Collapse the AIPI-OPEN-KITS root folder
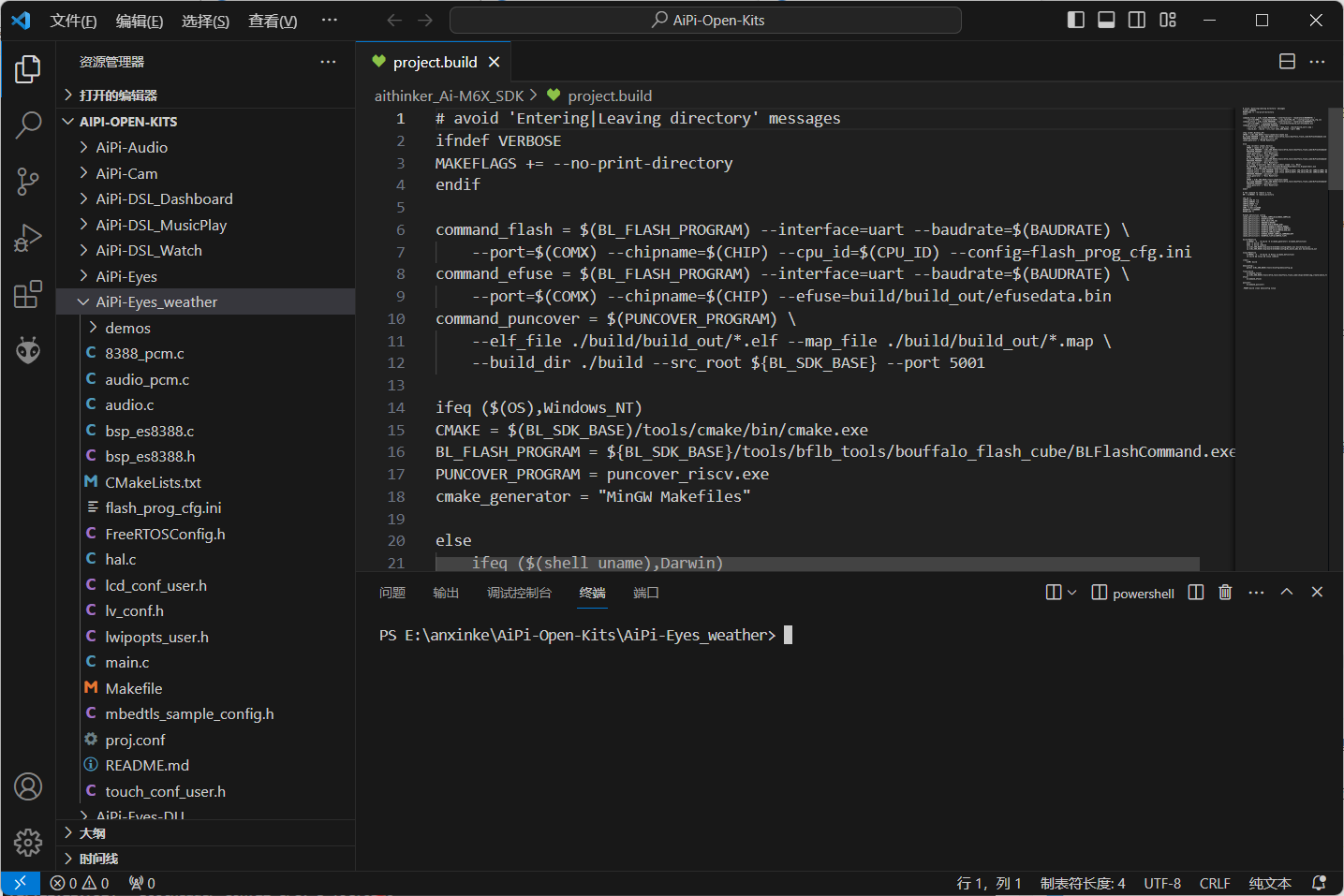The width and height of the screenshot is (1344, 896). click(x=206, y=122)
